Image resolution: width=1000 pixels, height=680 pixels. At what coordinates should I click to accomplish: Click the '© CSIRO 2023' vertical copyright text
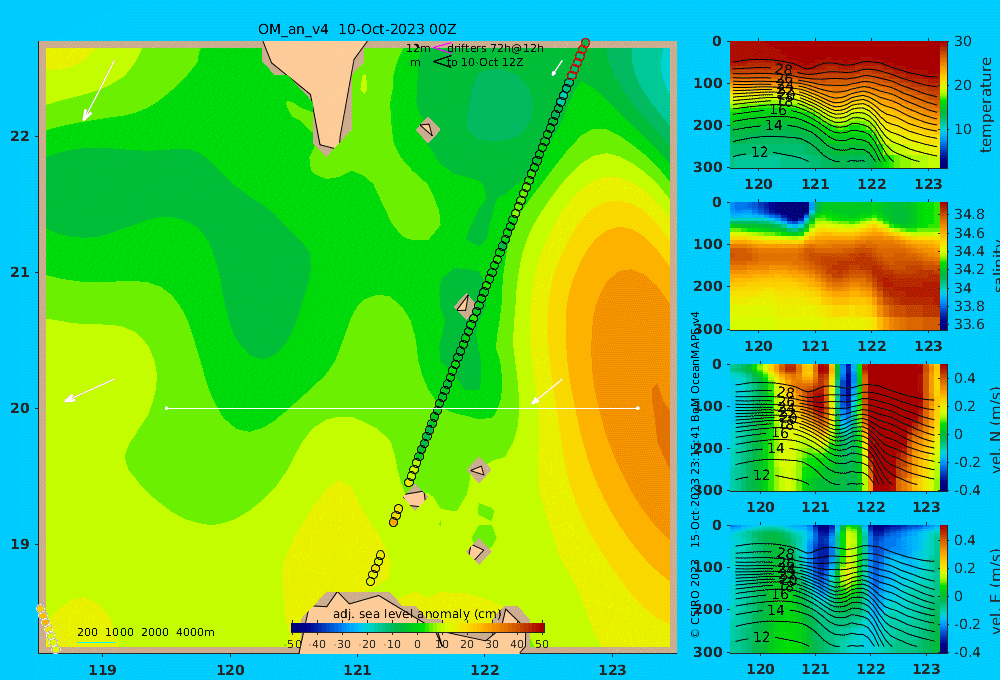(x=695, y=598)
